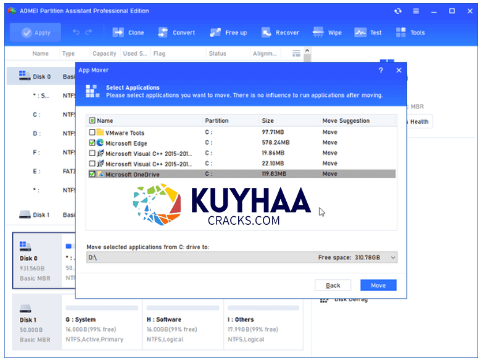Click the scroll-up arrow of partition list

(x=307, y=51)
